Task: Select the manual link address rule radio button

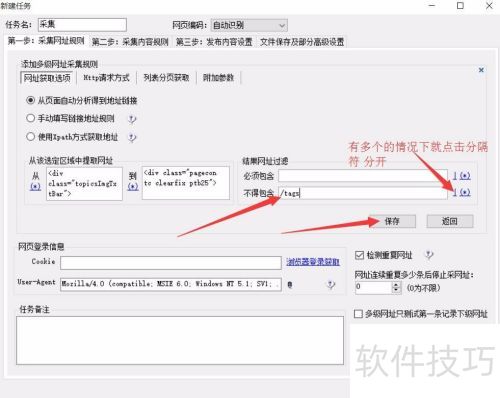Action: tap(30, 118)
